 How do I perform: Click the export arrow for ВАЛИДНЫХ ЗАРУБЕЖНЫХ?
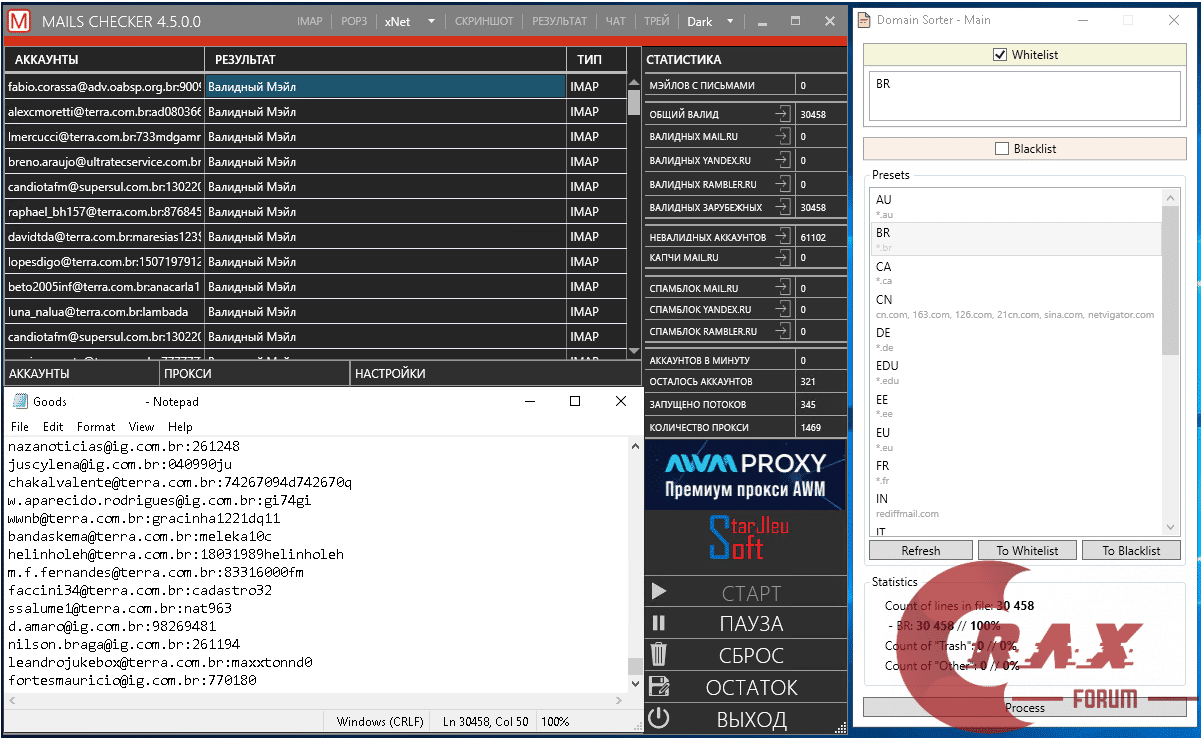tap(782, 207)
